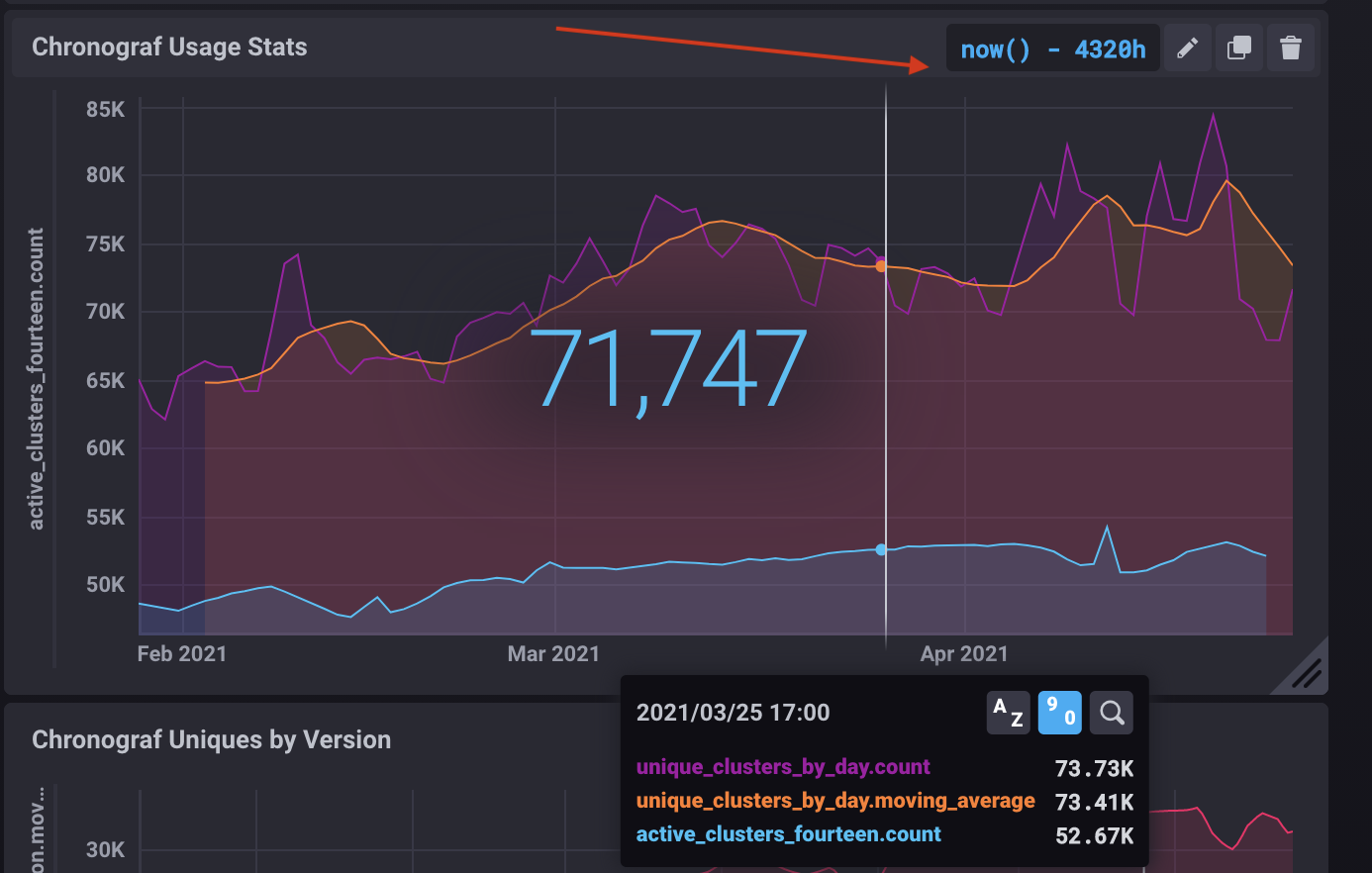The image size is (1372, 873).
Task: Sort tooltip series alphabetically with the A-Z icon
Action: [x=1008, y=713]
